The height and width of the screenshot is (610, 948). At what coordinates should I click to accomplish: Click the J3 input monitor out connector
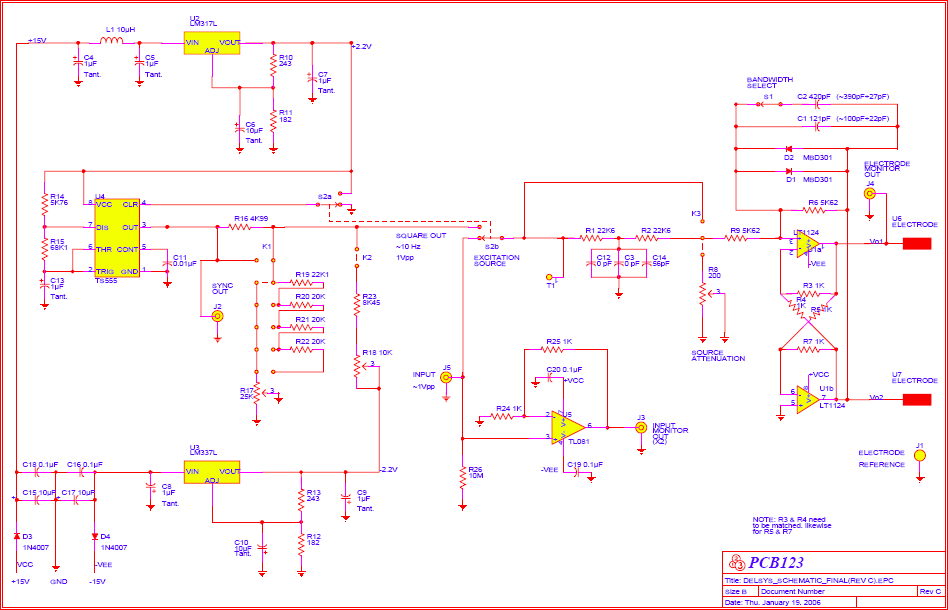[641, 427]
